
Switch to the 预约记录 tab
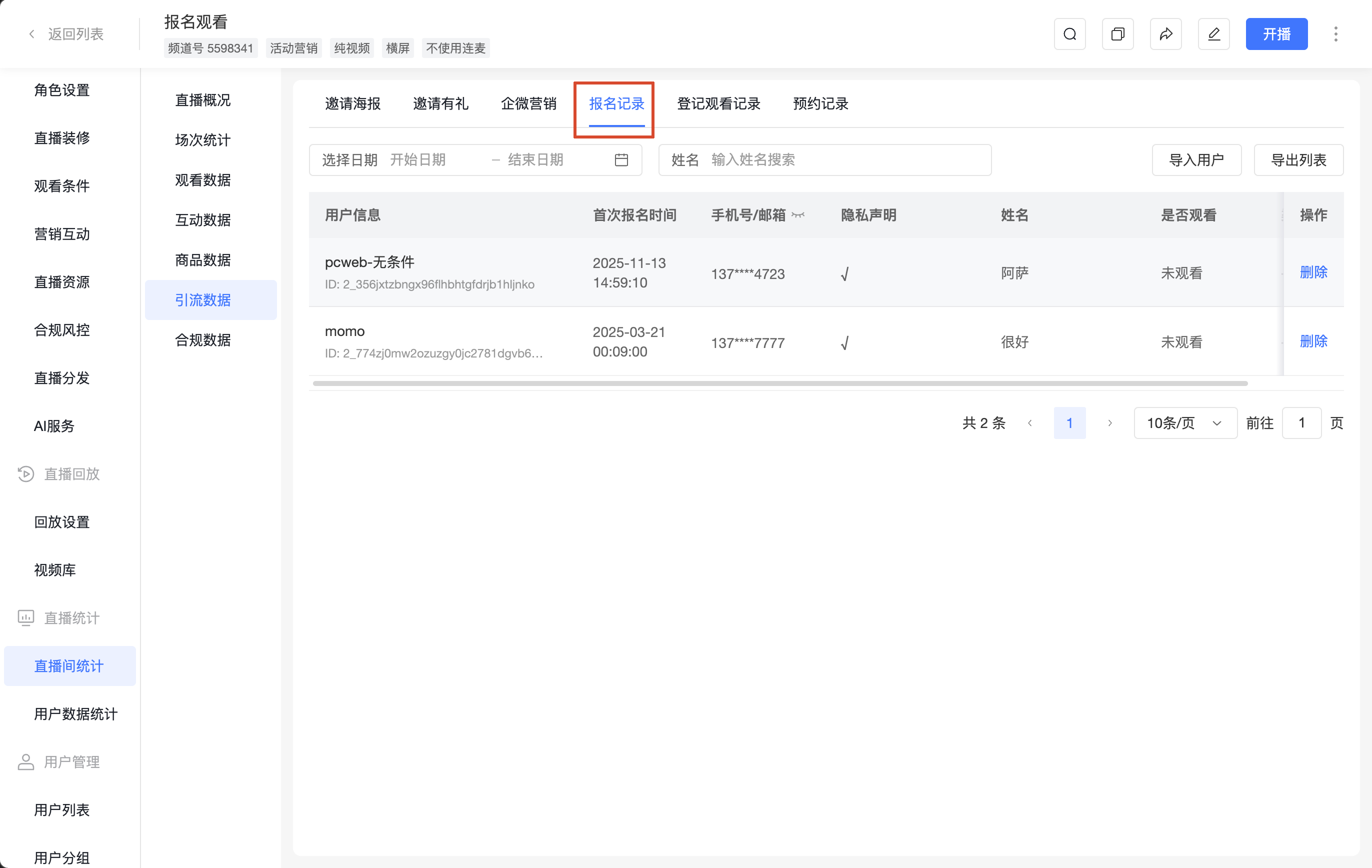820,103
